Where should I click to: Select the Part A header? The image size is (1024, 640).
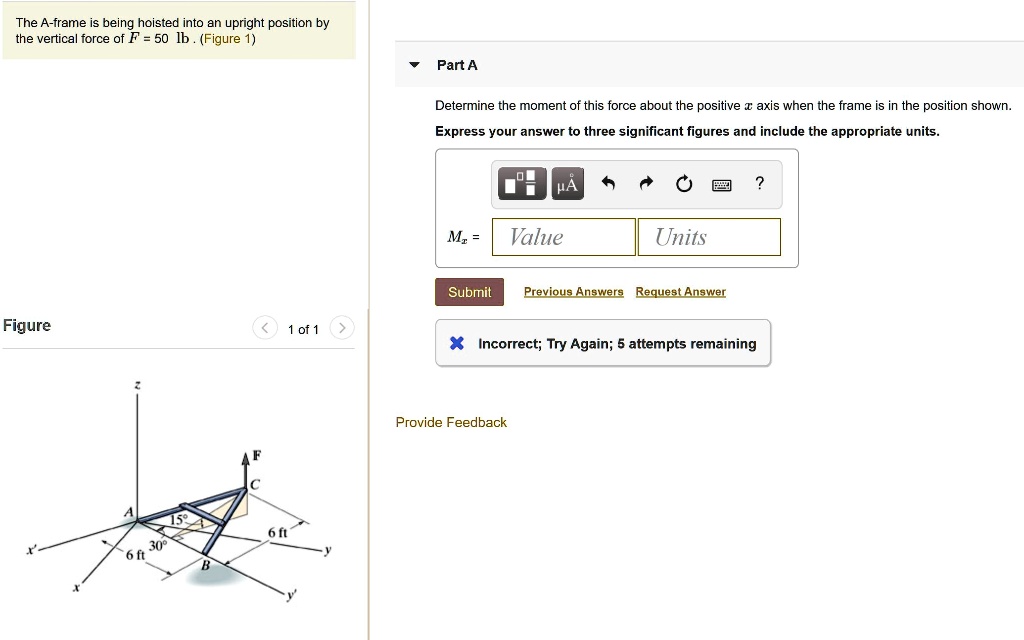[456, 64]
